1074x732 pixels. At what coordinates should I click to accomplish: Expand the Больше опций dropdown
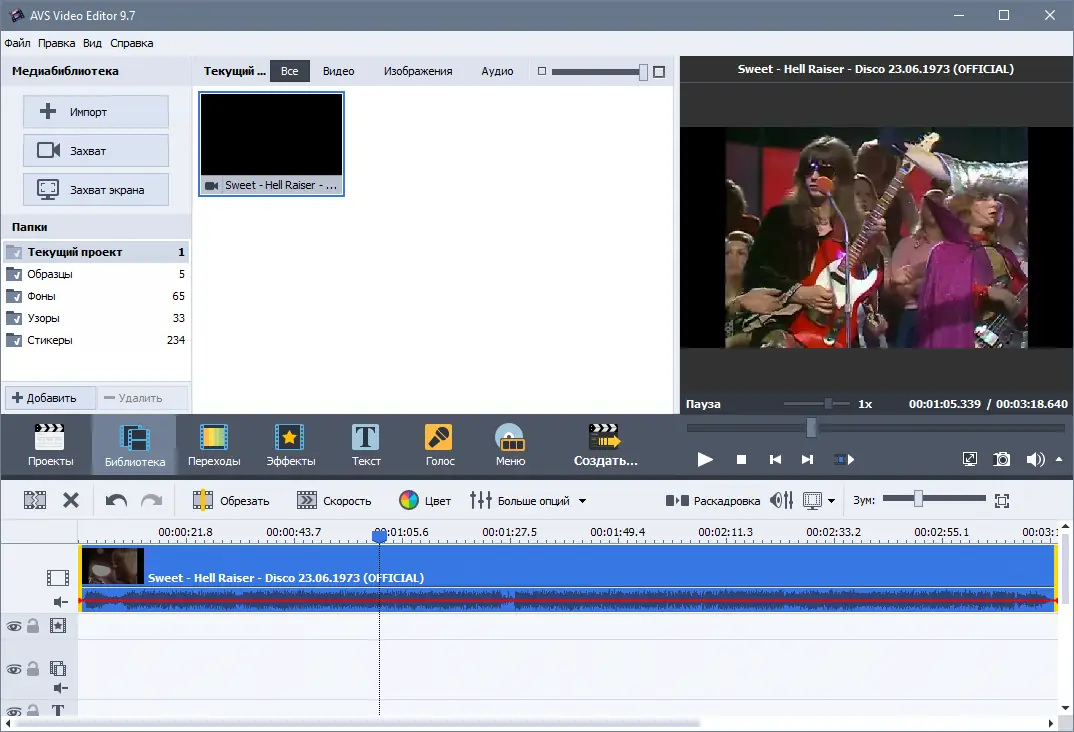[x=582, y=501]
